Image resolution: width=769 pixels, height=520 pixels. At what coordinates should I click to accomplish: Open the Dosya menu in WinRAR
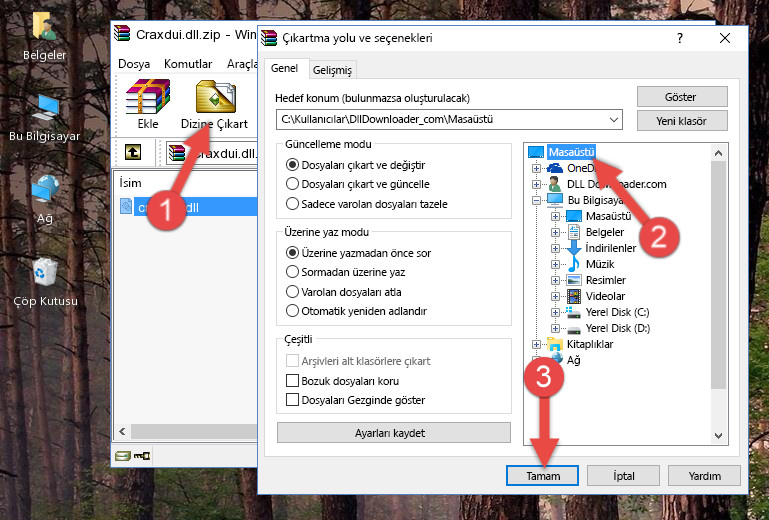coord(134,64)
